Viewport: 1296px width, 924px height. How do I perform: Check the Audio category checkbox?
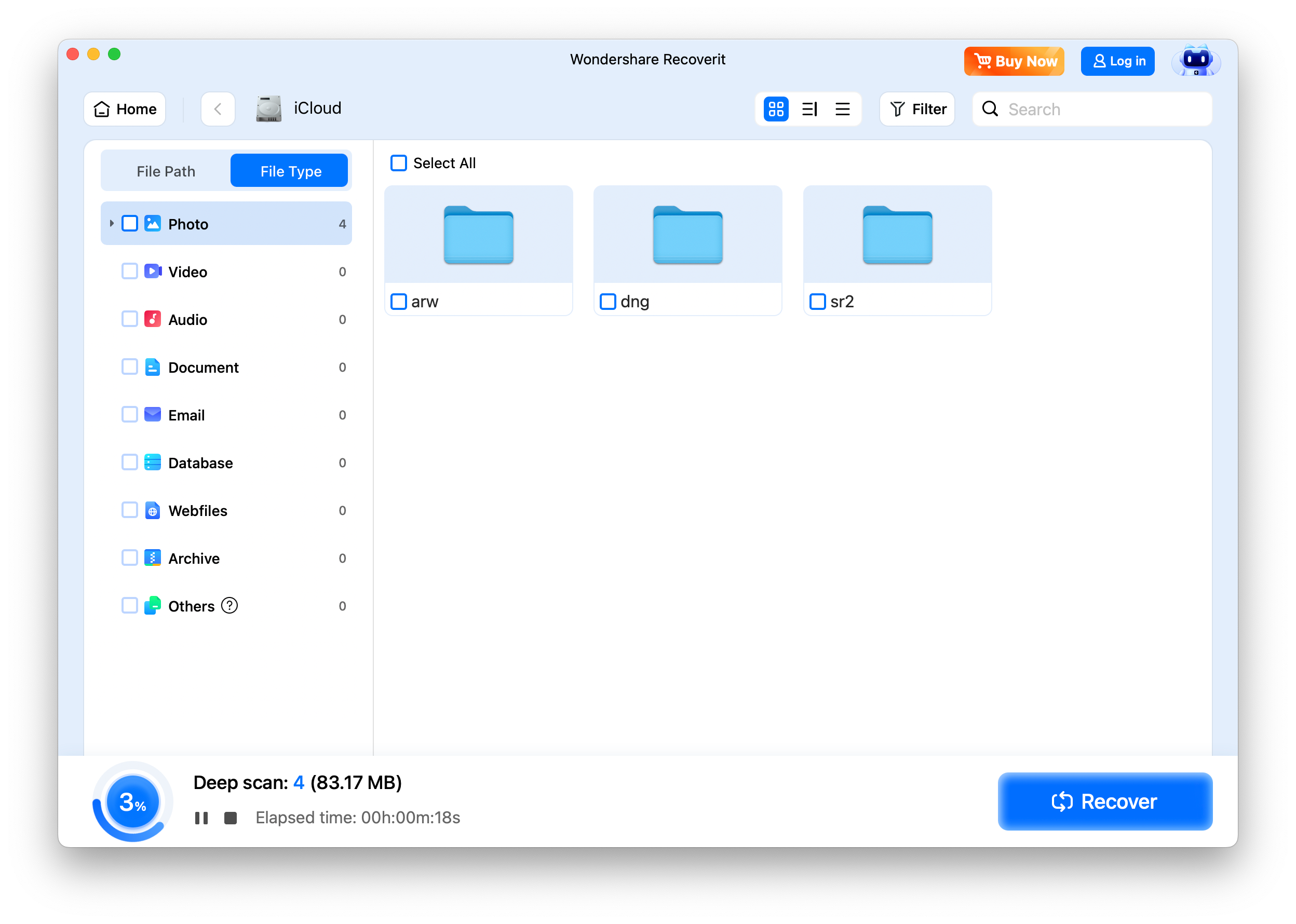[130, 319]
